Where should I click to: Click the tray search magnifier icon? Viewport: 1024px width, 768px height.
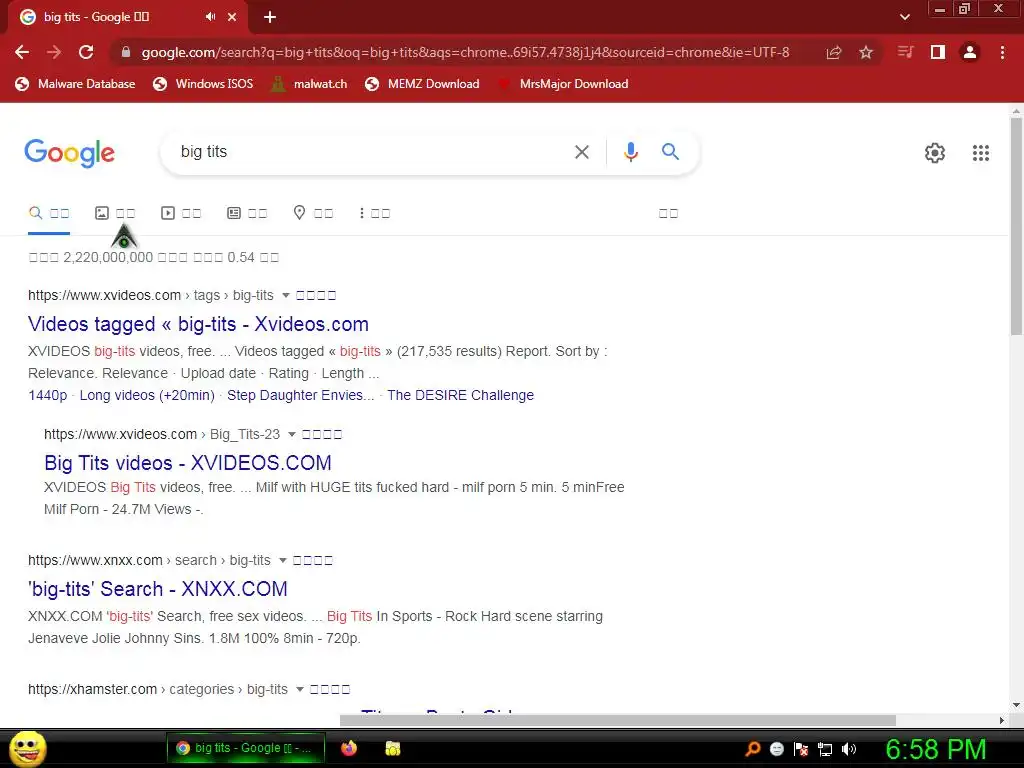753,749
